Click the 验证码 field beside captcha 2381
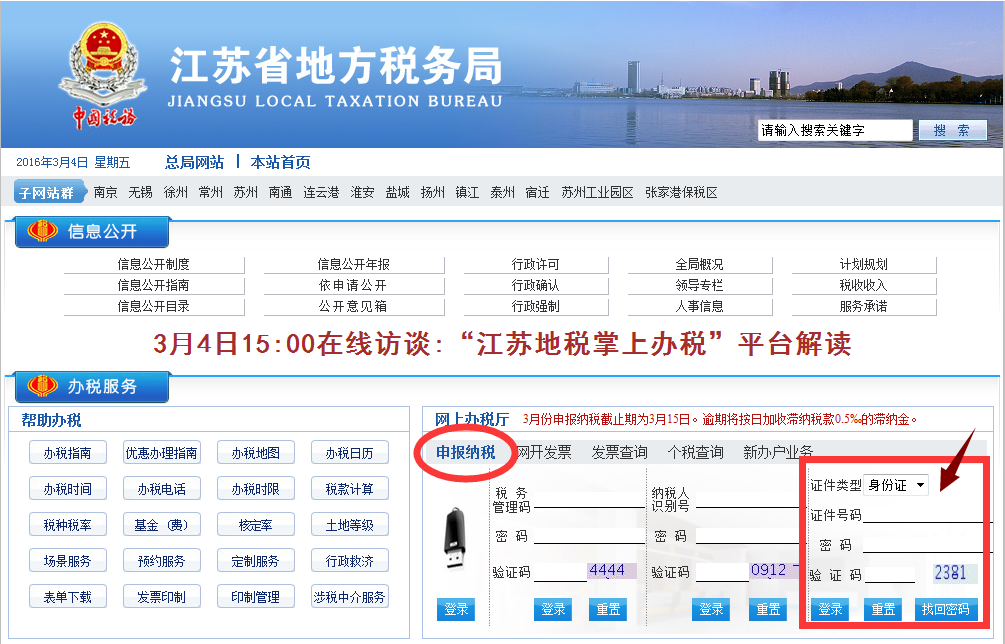Screen dimensions: 1005x644 pos(890,574)
